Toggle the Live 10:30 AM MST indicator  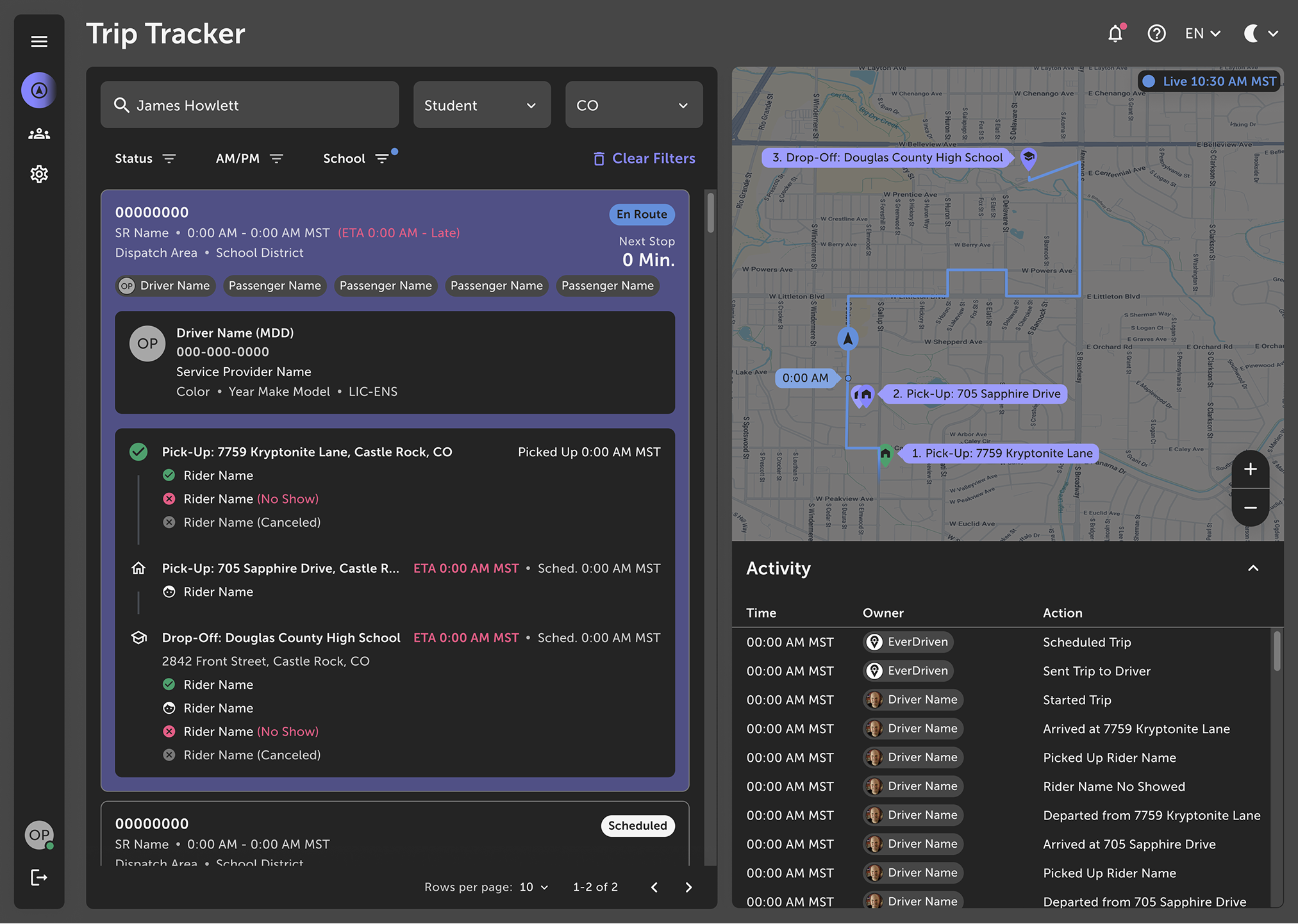click(1209, 81)
